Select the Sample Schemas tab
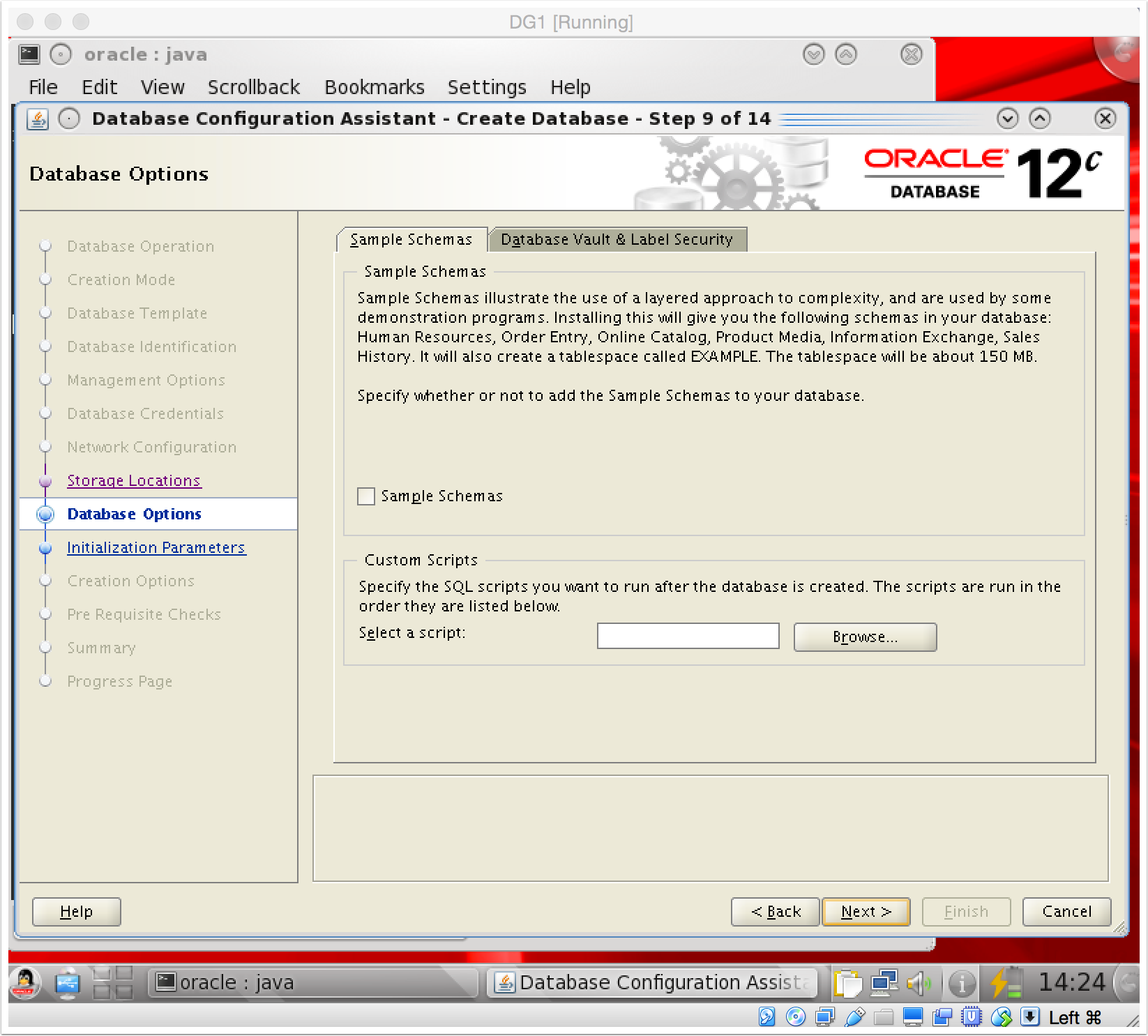This screenshot has width=1148, height=1036. (411, 239)
